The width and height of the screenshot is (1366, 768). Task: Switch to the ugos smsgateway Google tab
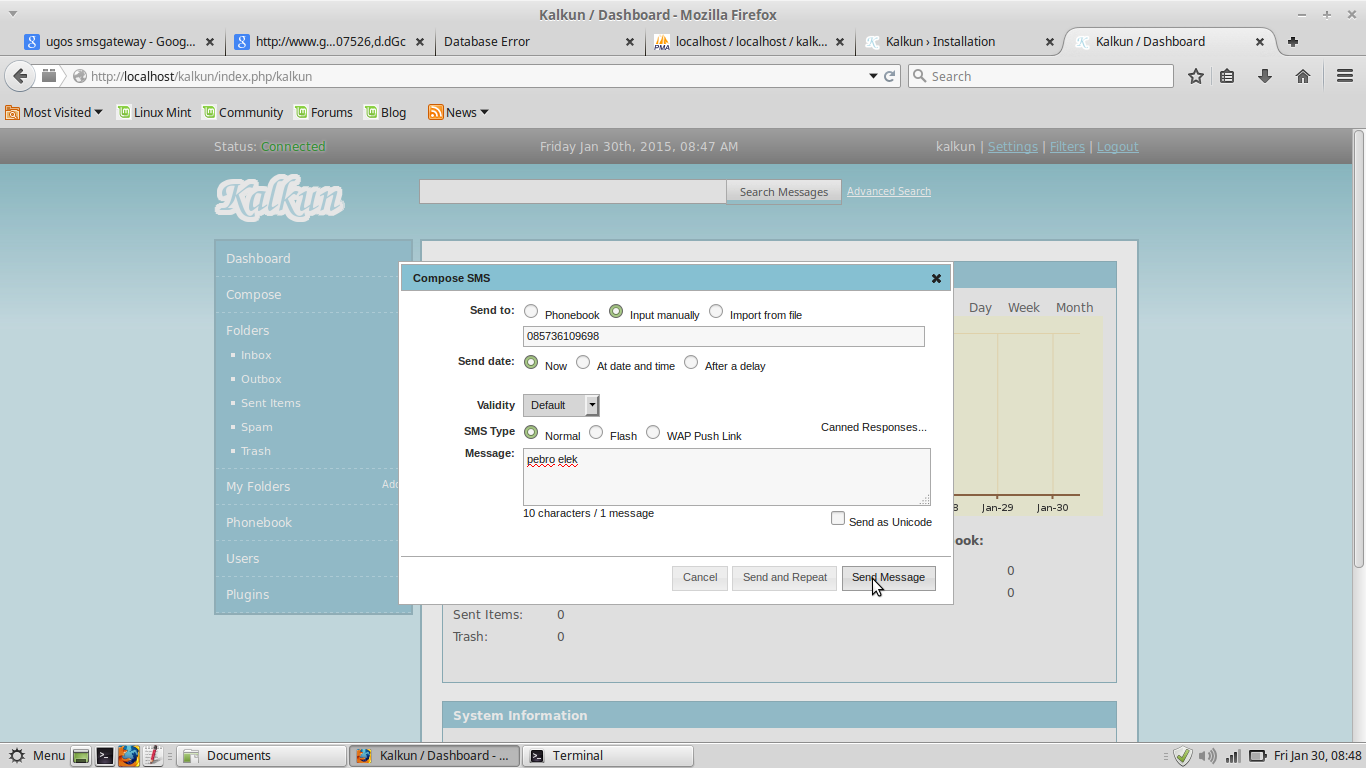coord(120,42)
